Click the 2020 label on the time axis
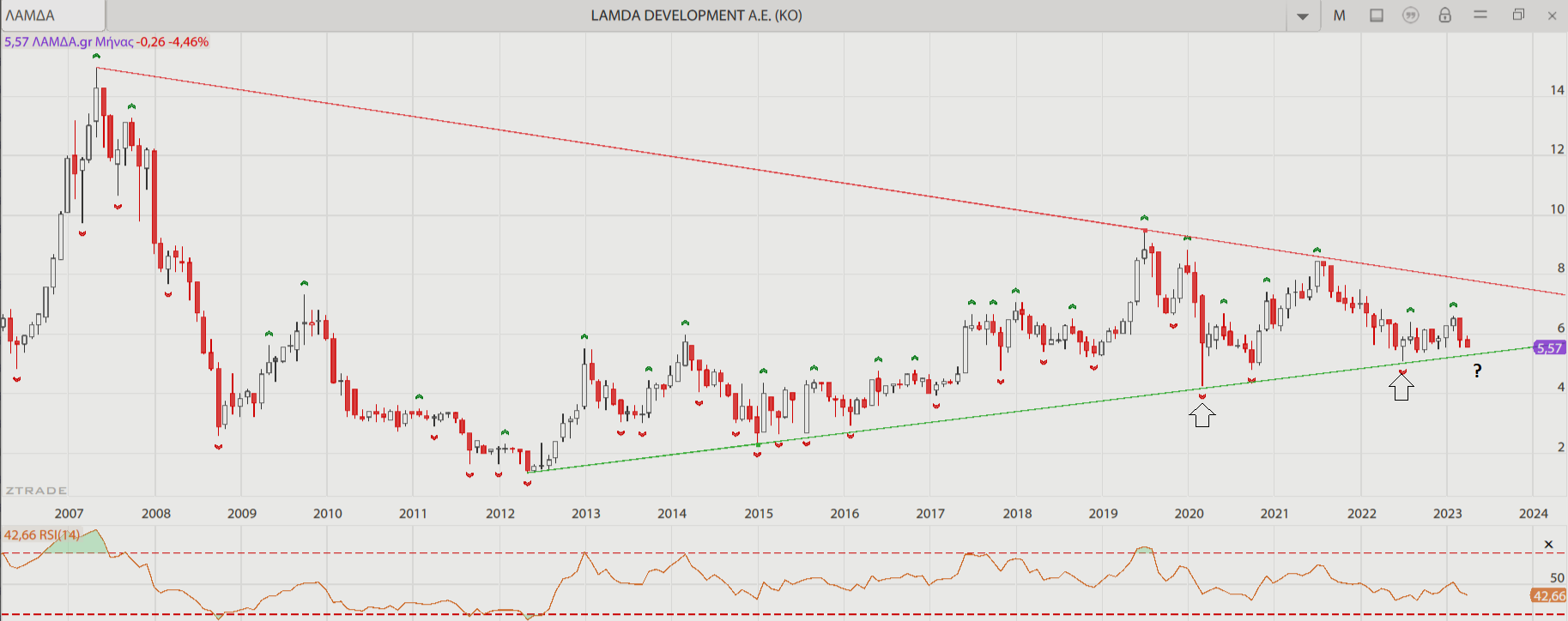1568x621 pixels. tap(1189, 514)
